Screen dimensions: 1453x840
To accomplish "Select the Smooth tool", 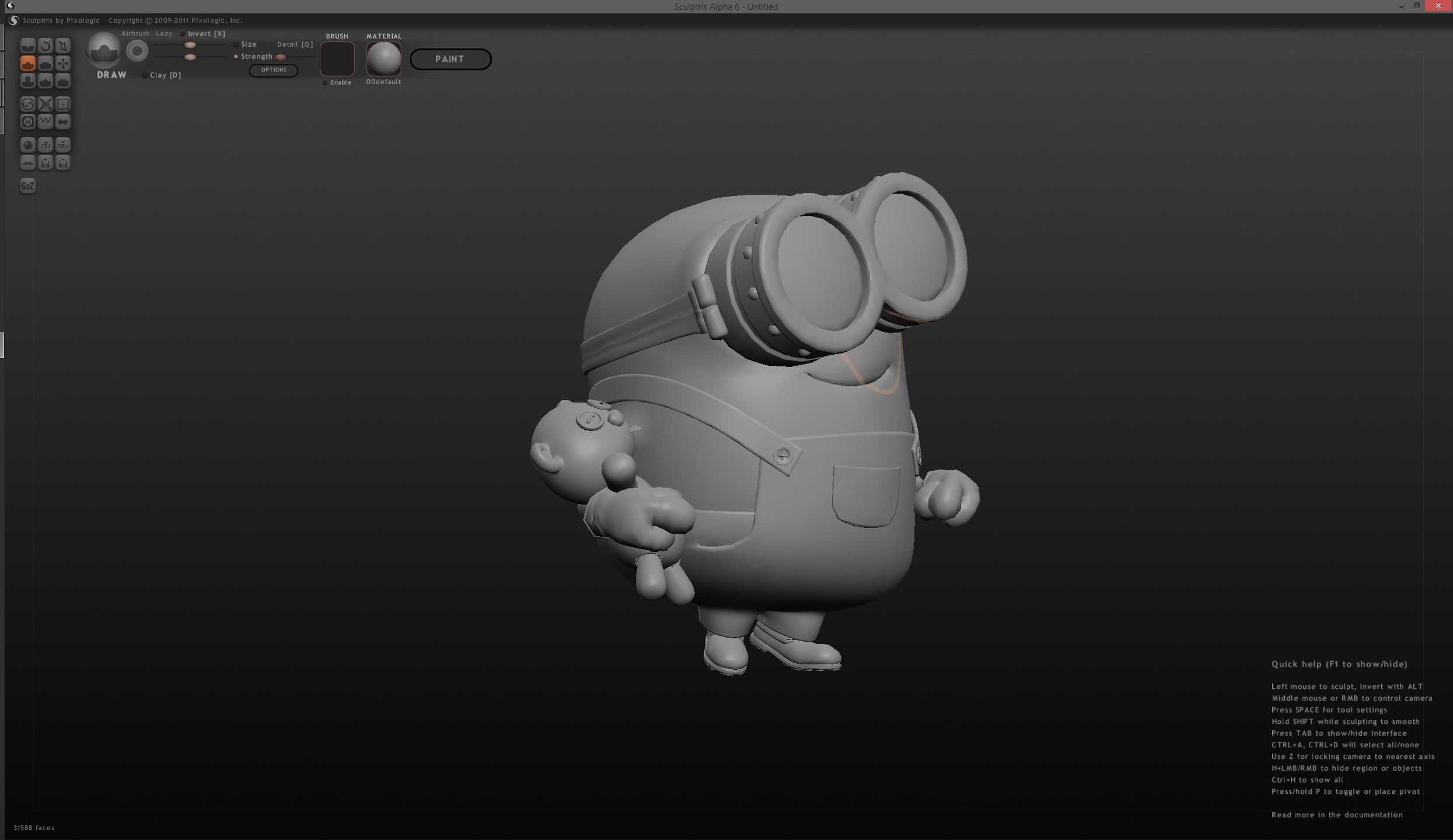I will coord(62,81).
